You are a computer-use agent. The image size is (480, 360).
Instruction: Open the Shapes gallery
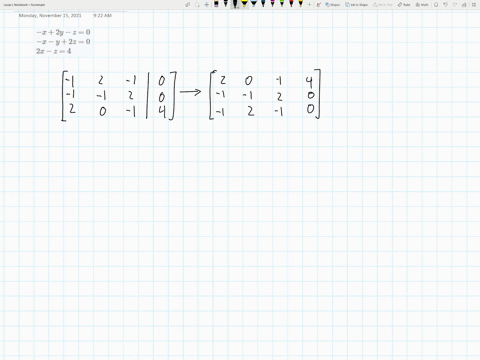point(333,5)
